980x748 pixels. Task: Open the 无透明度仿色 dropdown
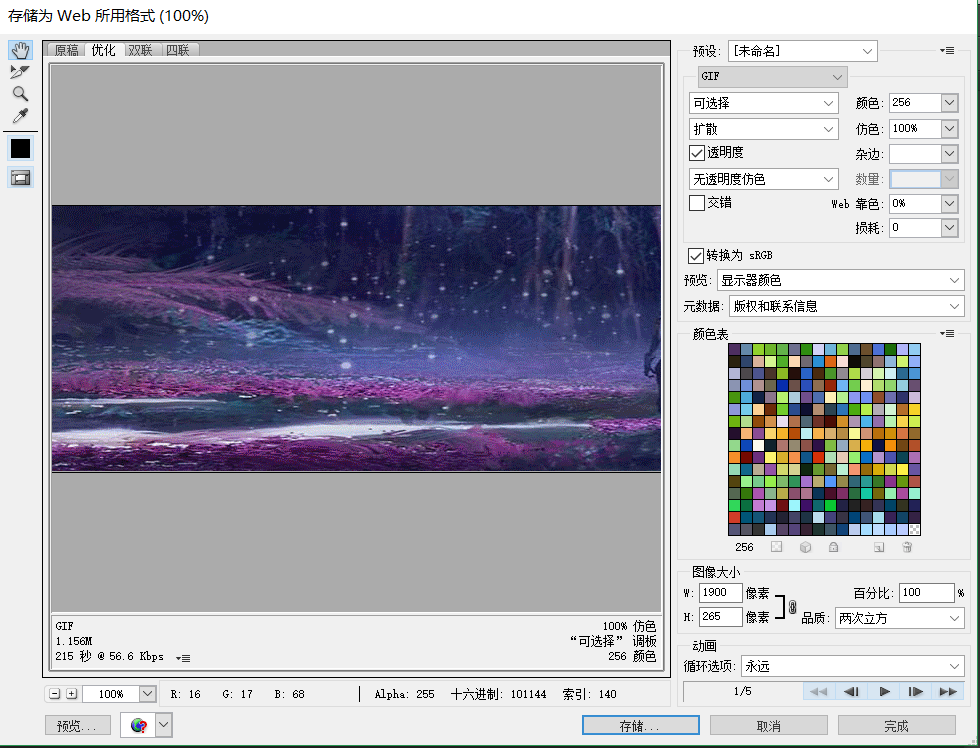pos(764,179)
